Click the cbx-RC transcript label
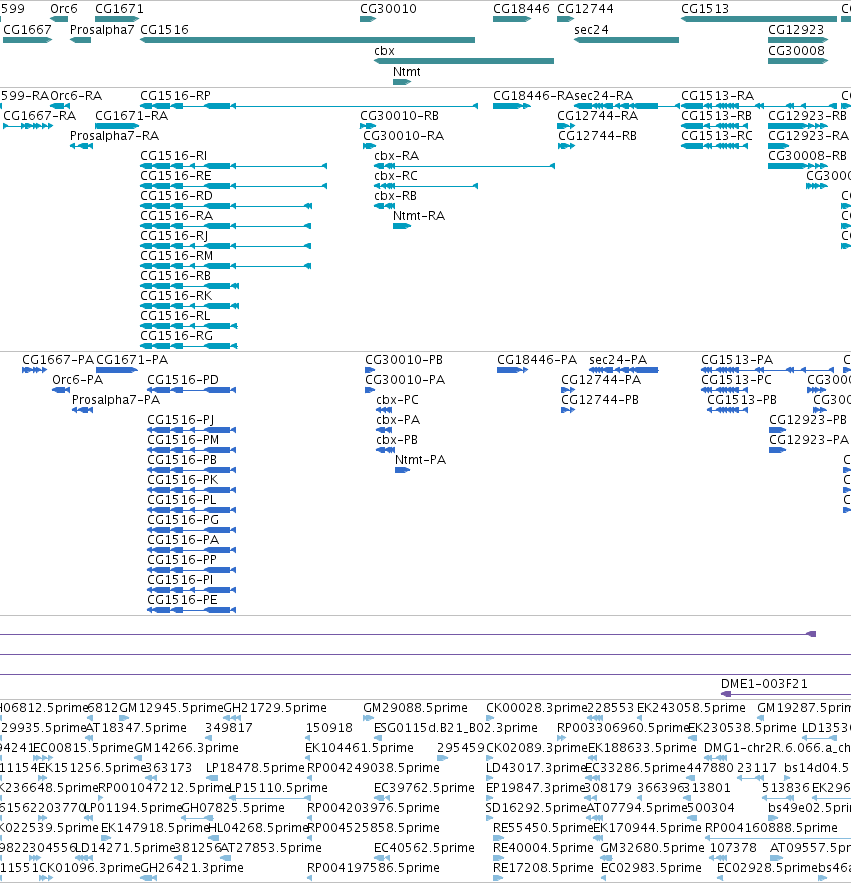Viewport: 851px width, 883px height. pyautogui.click(x=396, y=176)
